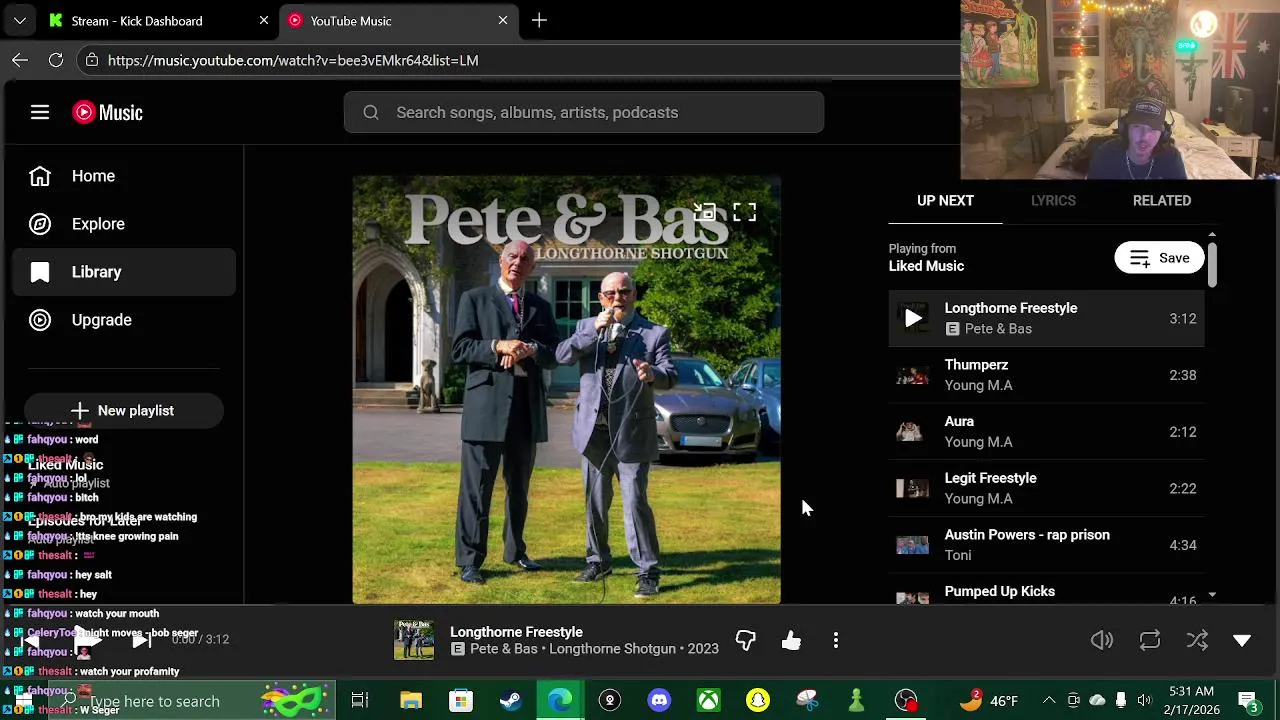This screenshot has height=720, width=1280.
Task: Go back in the browser
Action: tap(20, 60)
